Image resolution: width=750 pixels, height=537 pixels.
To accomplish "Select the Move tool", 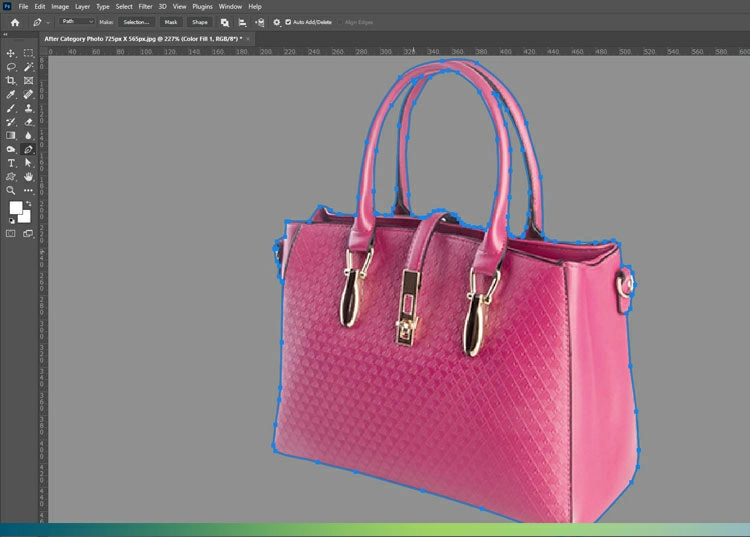I will pyautogui.click(x=11, y=53).
